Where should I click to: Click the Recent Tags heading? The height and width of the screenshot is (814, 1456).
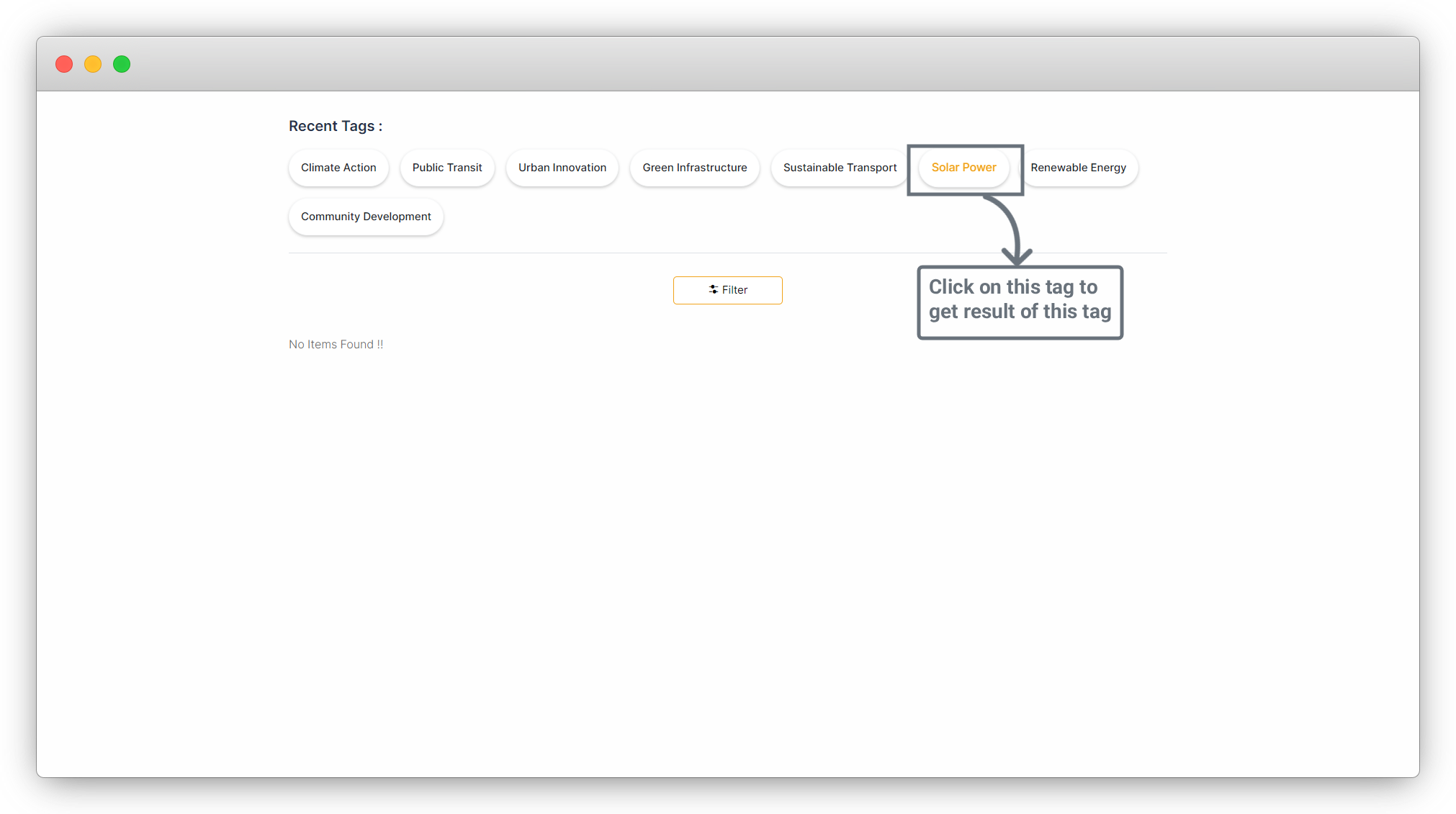336,126
